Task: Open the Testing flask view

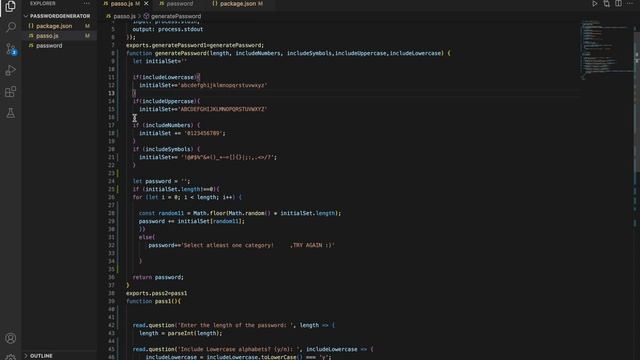Action: (x=11, y=113)
